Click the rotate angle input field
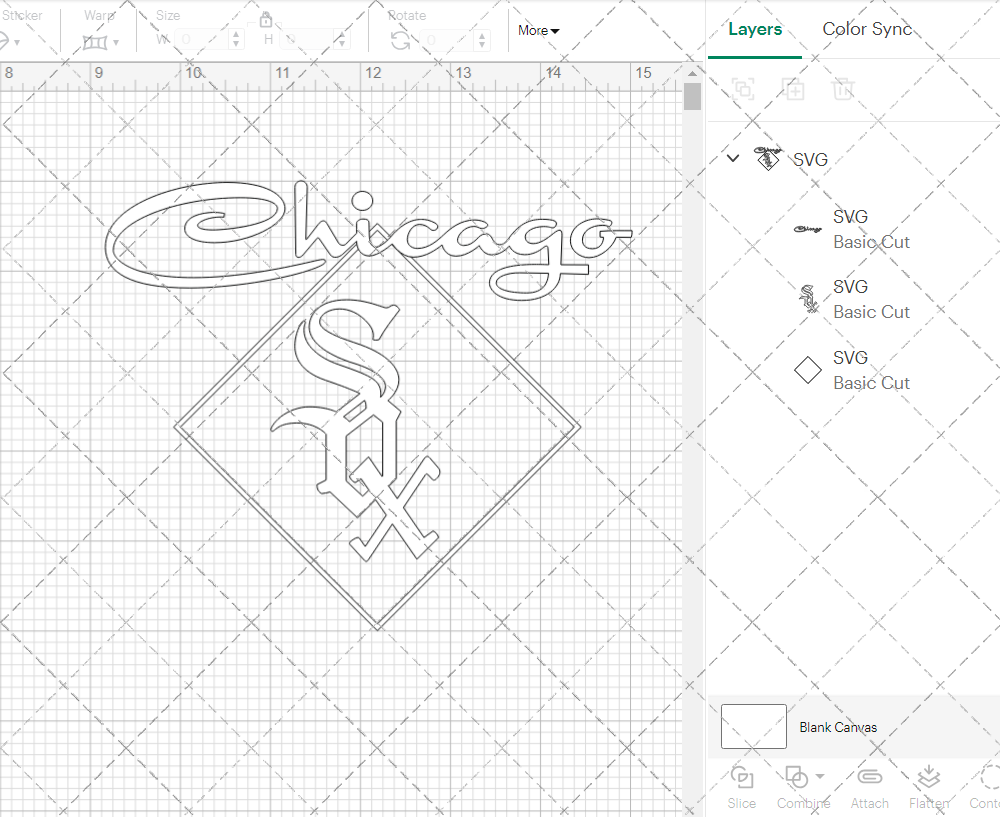 pyautogui.click(x=447, y=40)
